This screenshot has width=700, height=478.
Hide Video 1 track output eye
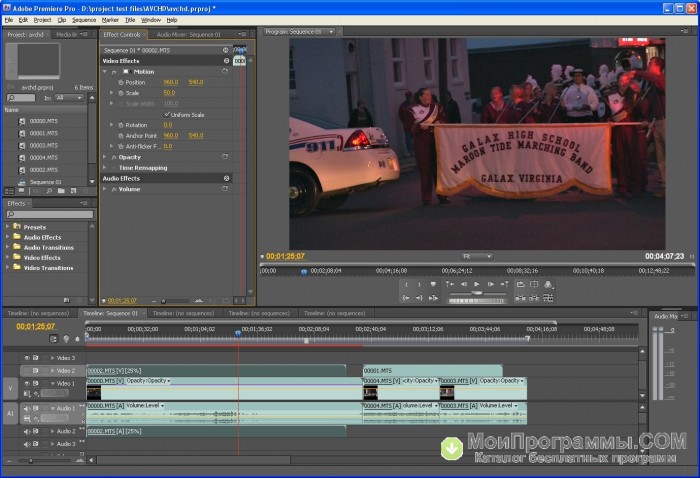27,383
